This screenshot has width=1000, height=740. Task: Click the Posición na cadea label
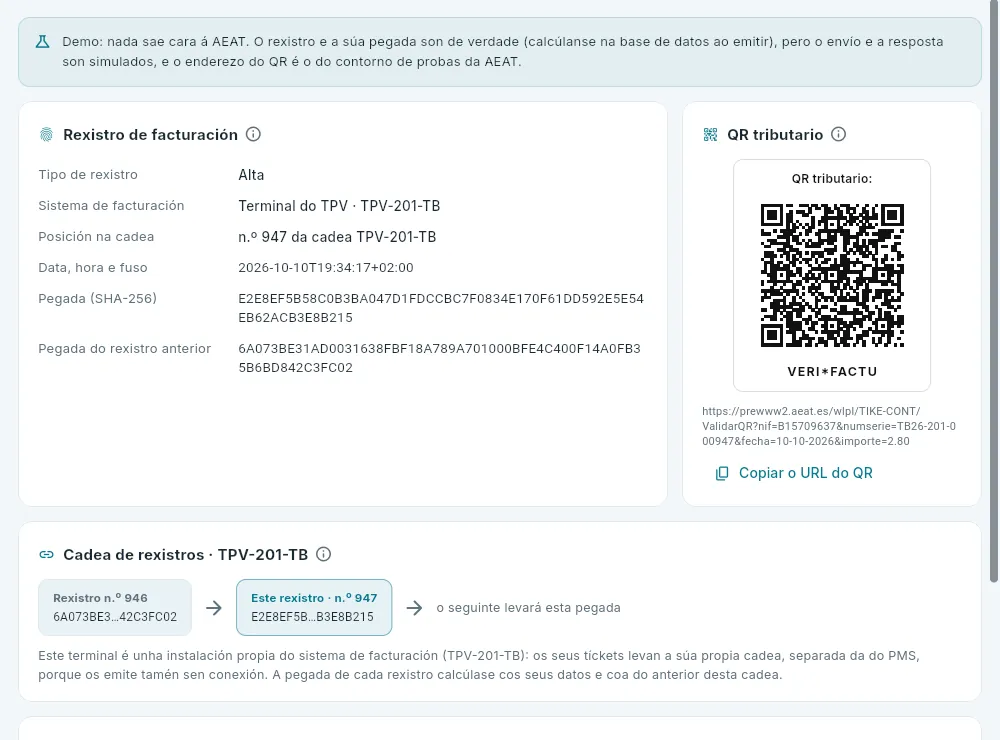click(x=96, y=237)
